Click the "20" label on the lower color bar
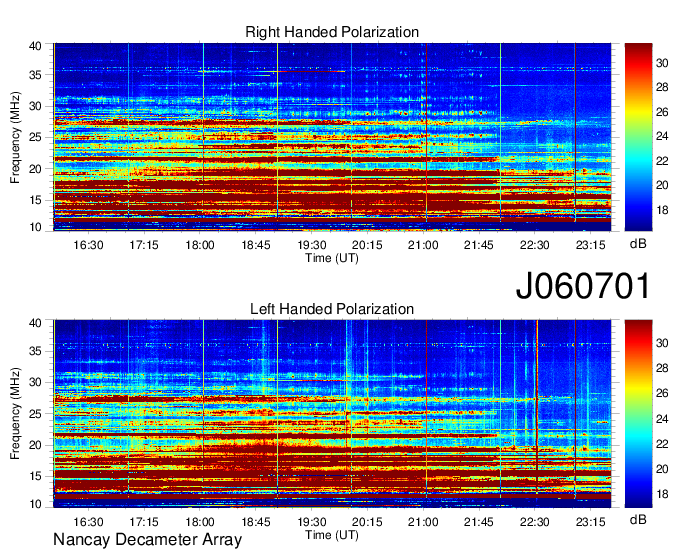680x552 pixels. [x=662, y=469]
